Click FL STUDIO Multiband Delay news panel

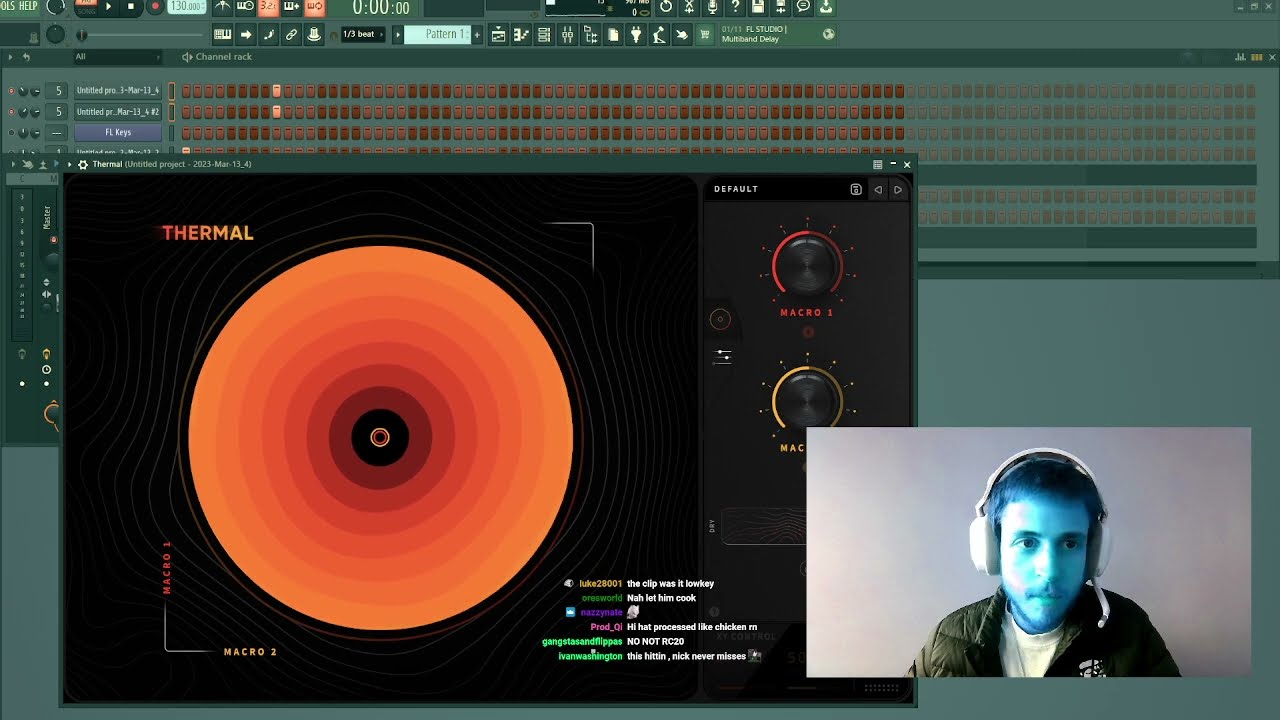tap(777, 34)
